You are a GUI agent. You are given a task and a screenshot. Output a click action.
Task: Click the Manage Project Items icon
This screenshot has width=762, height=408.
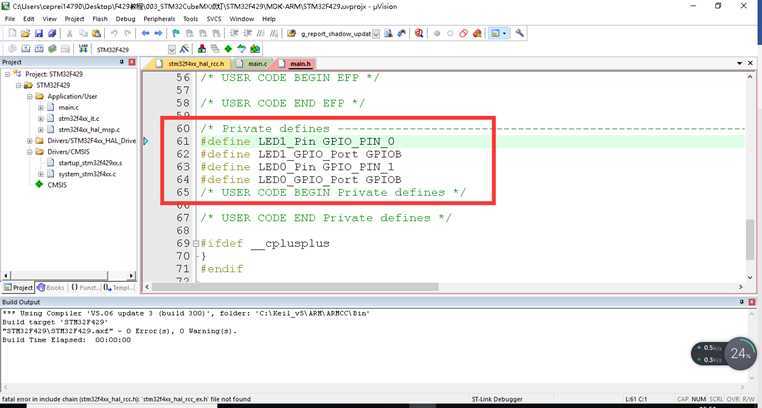202,49
